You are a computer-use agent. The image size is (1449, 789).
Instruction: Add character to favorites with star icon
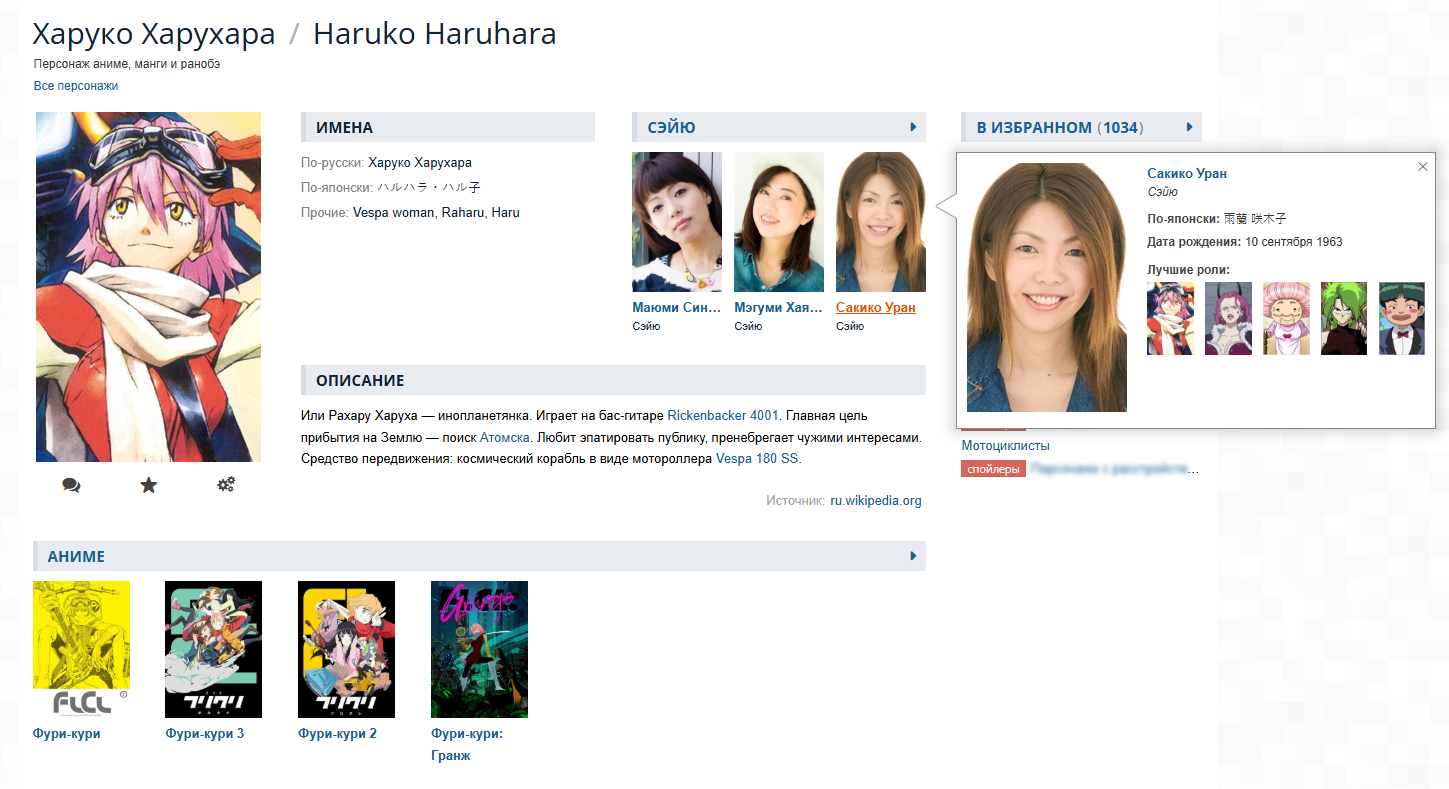(x=149, y=485)
